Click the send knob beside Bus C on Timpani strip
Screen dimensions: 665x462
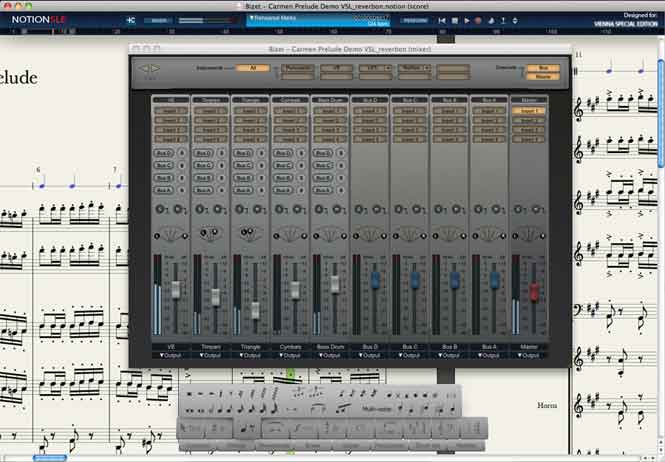point(221,165)
